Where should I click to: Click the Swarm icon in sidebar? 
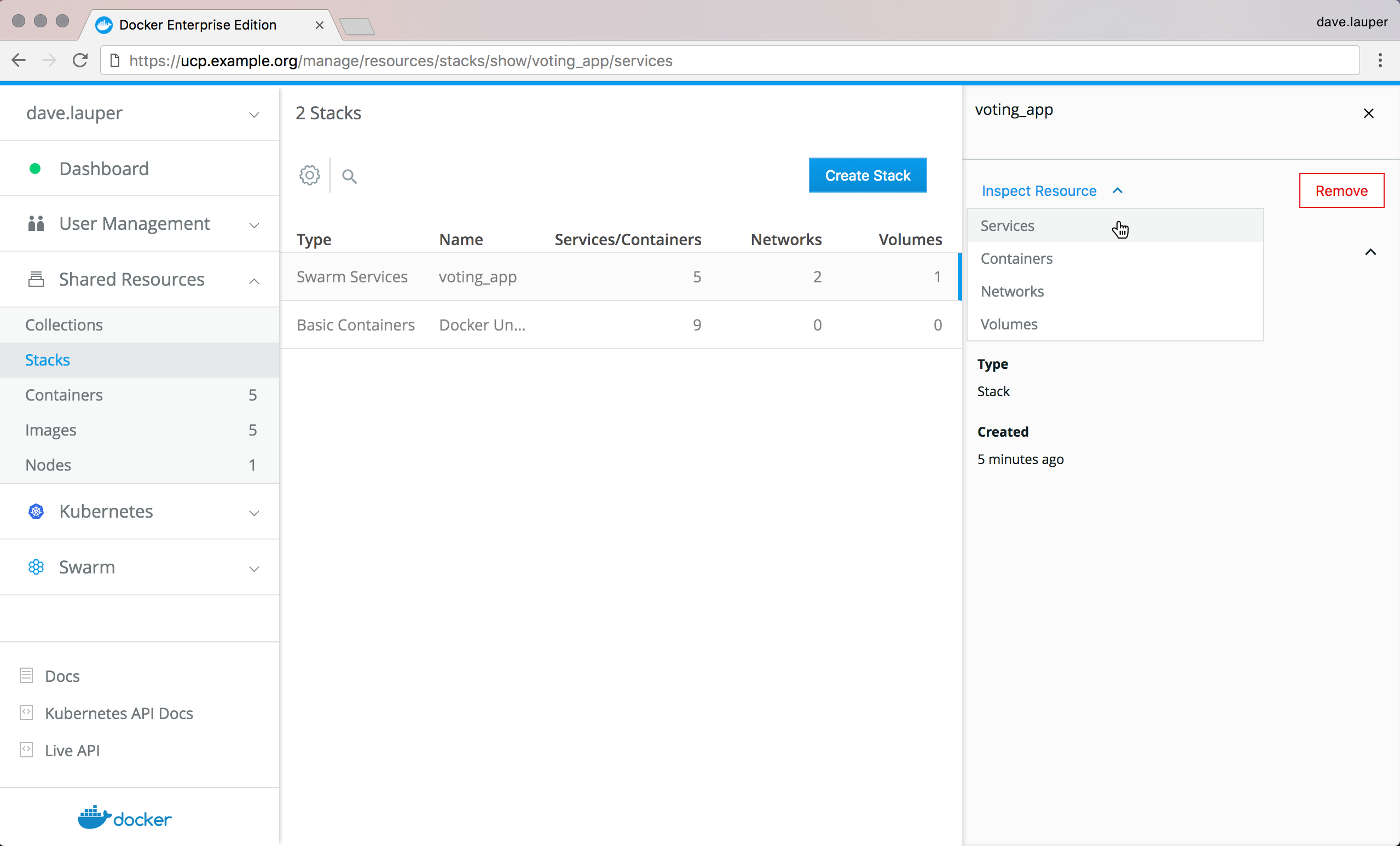[x=36, y=567]
